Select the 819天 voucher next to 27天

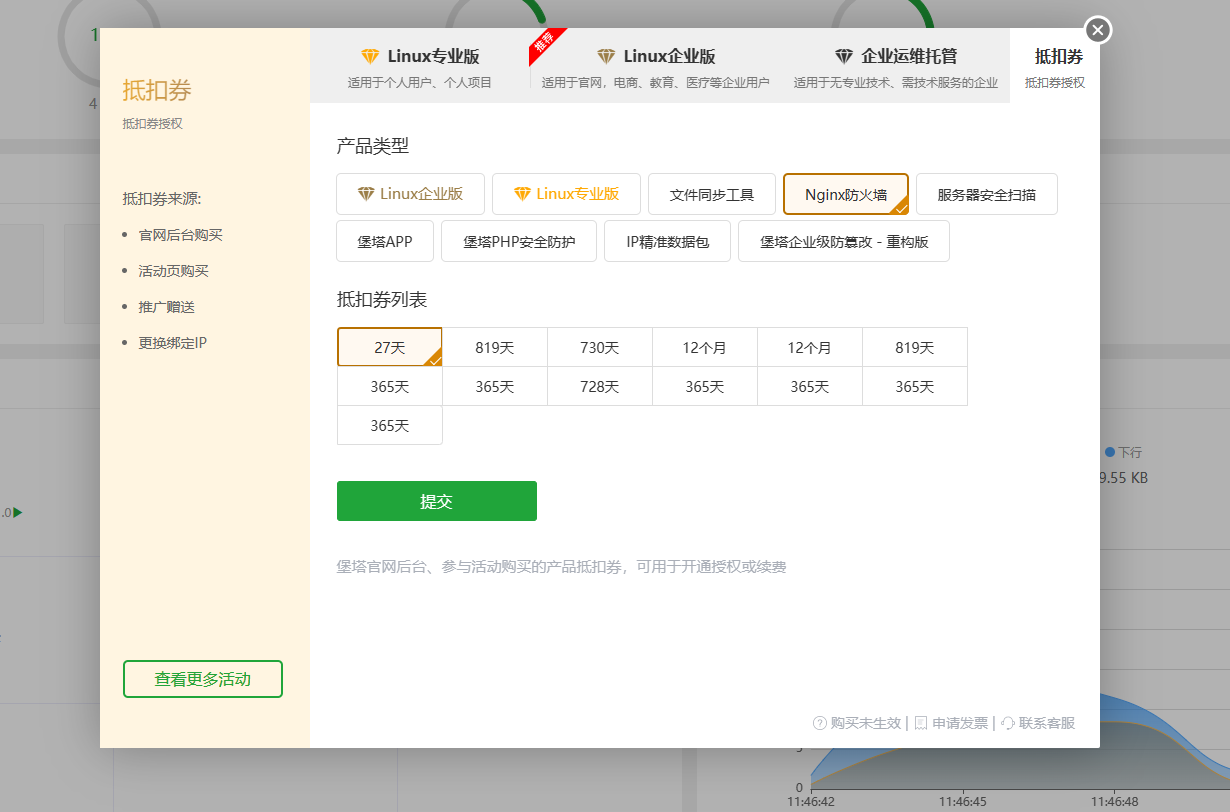click(495, 347)
